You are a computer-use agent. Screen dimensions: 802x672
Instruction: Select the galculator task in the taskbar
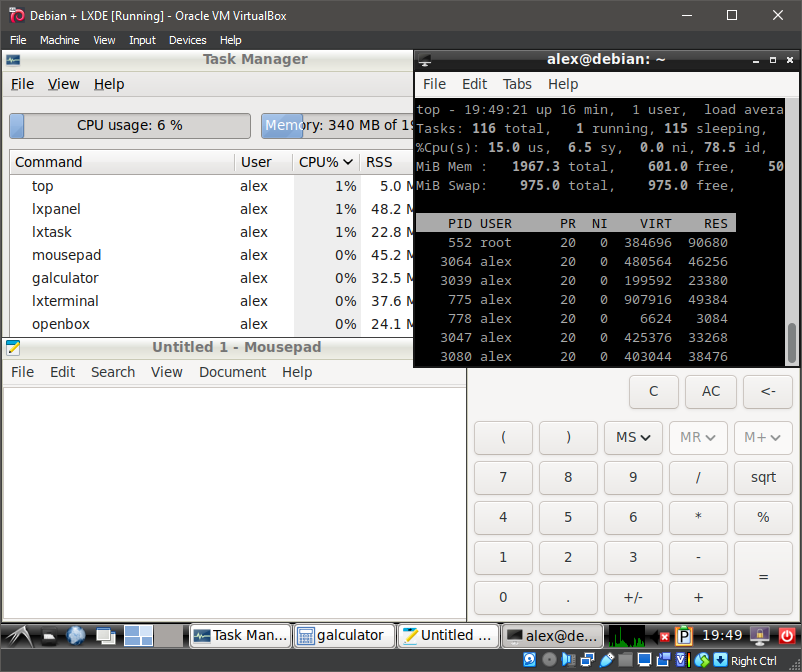point(343,635)
